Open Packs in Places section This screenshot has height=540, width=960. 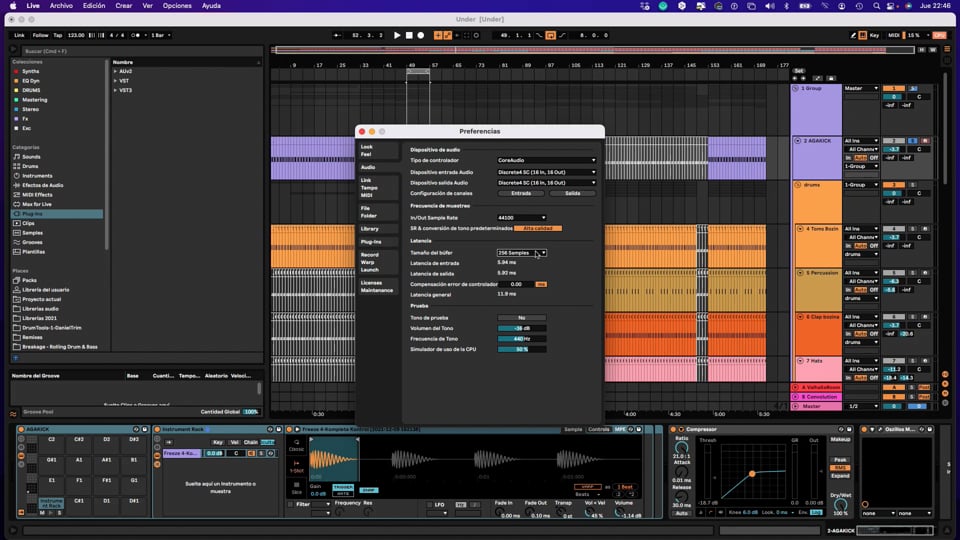29,280
